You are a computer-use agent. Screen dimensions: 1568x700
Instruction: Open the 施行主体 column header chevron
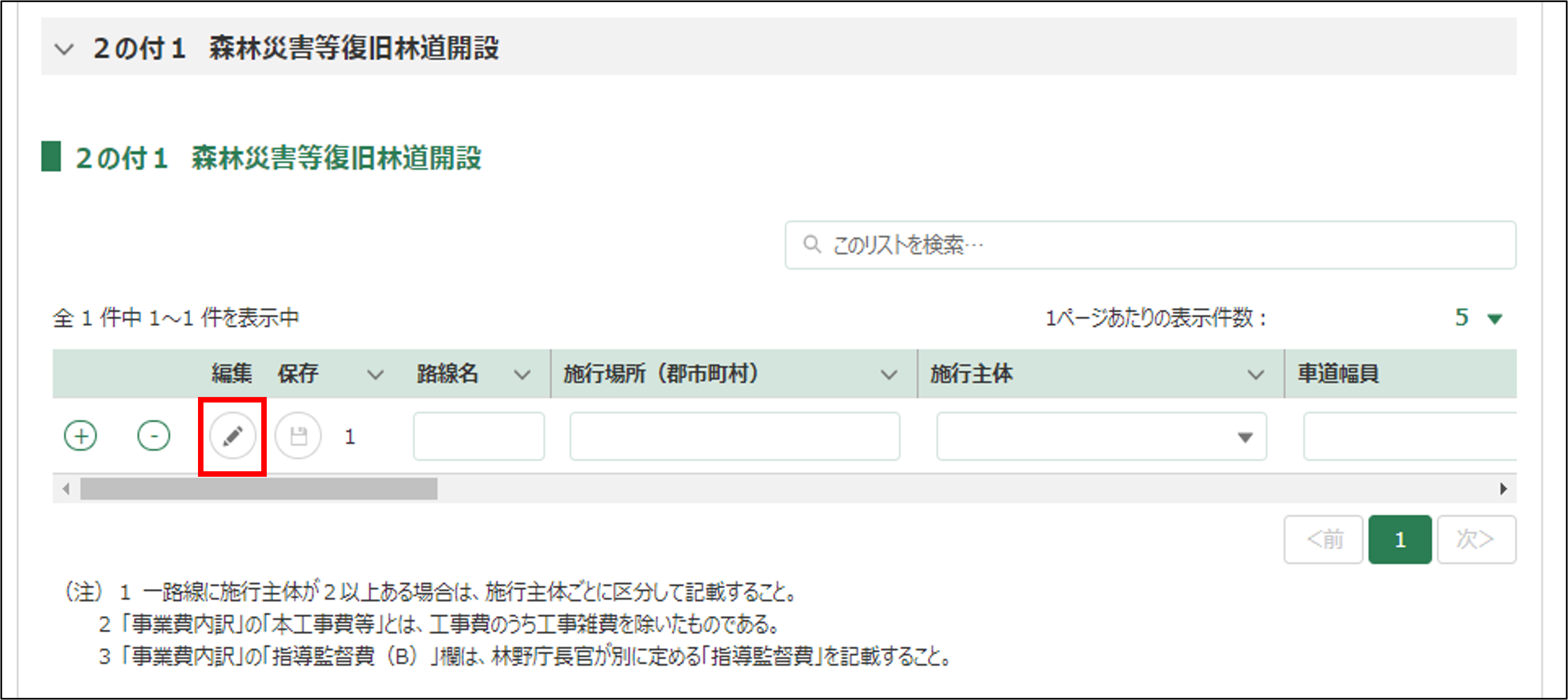(x=1255, y=374)
